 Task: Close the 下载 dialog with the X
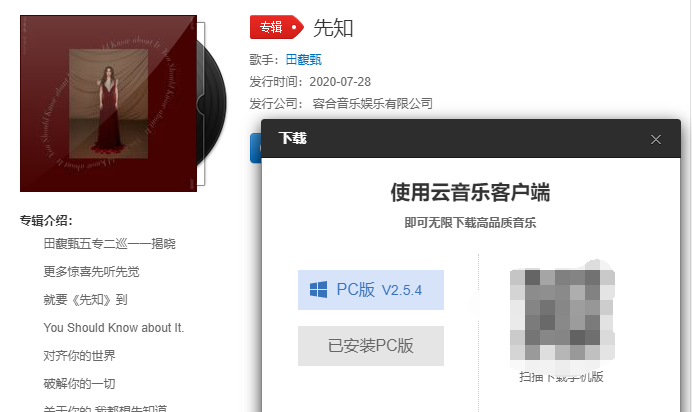pos(656,139)
